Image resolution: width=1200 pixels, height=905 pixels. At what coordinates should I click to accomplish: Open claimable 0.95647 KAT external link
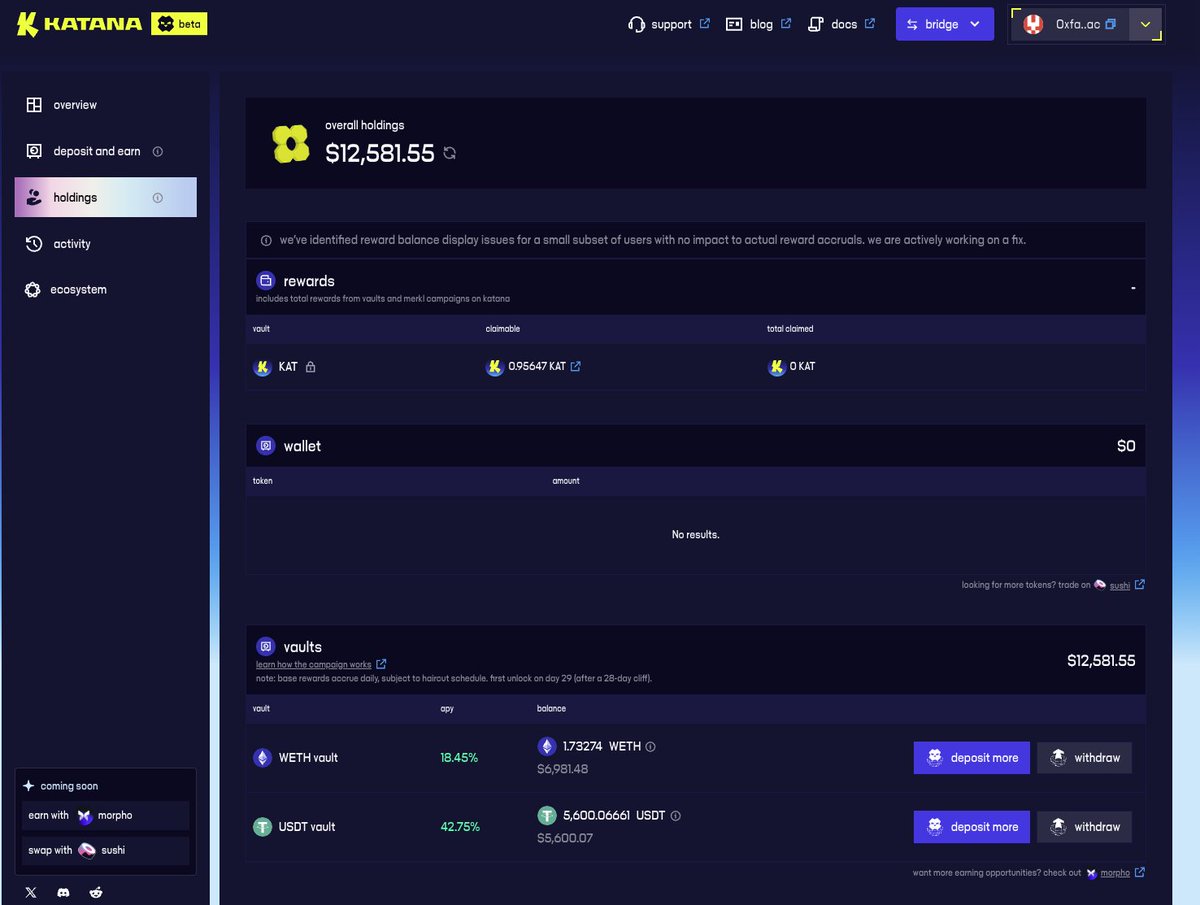tap(575, 367)
